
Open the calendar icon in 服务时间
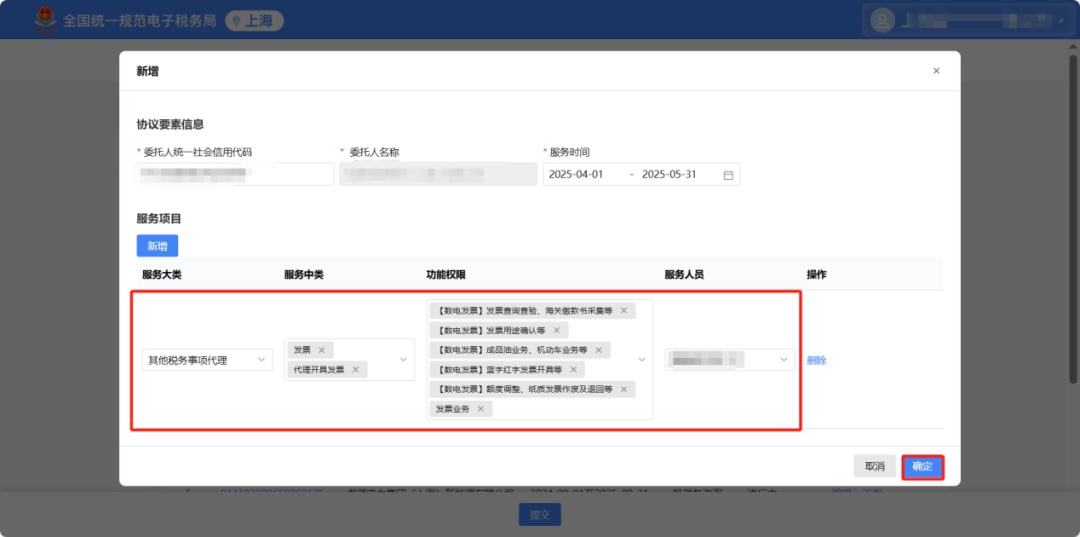[728, 175]
